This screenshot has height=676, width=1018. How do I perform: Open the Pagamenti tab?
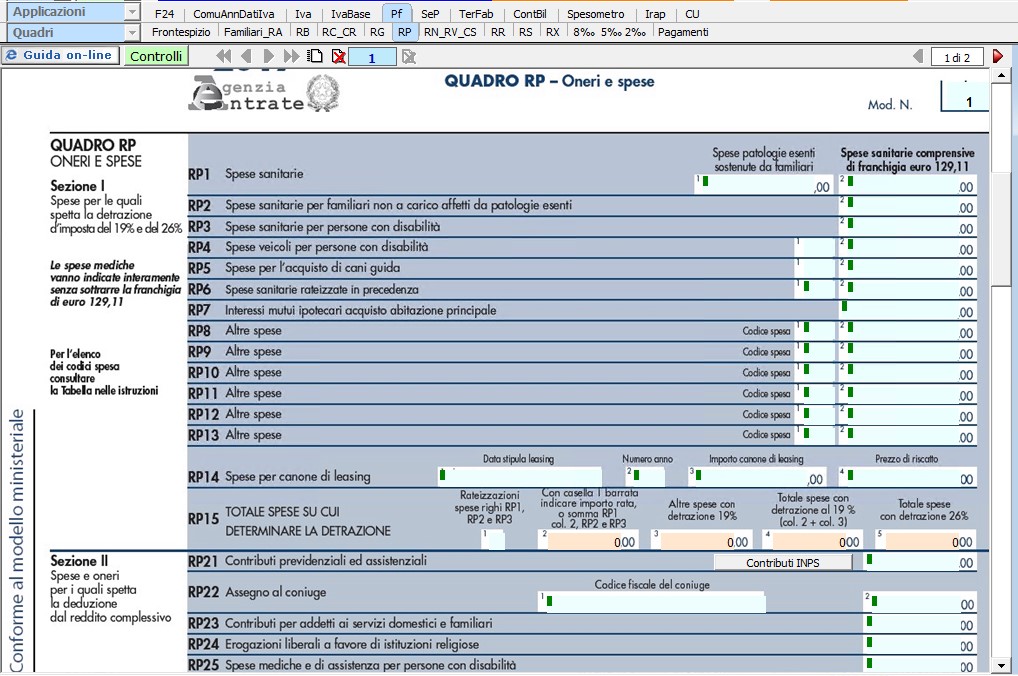[683, 32]
